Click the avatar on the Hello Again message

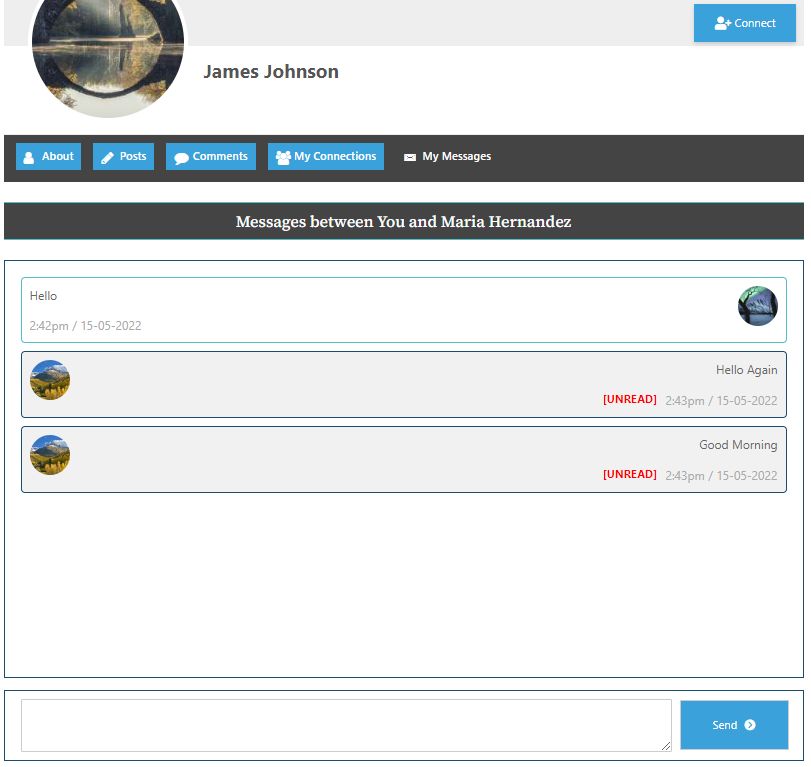point(50,380)
